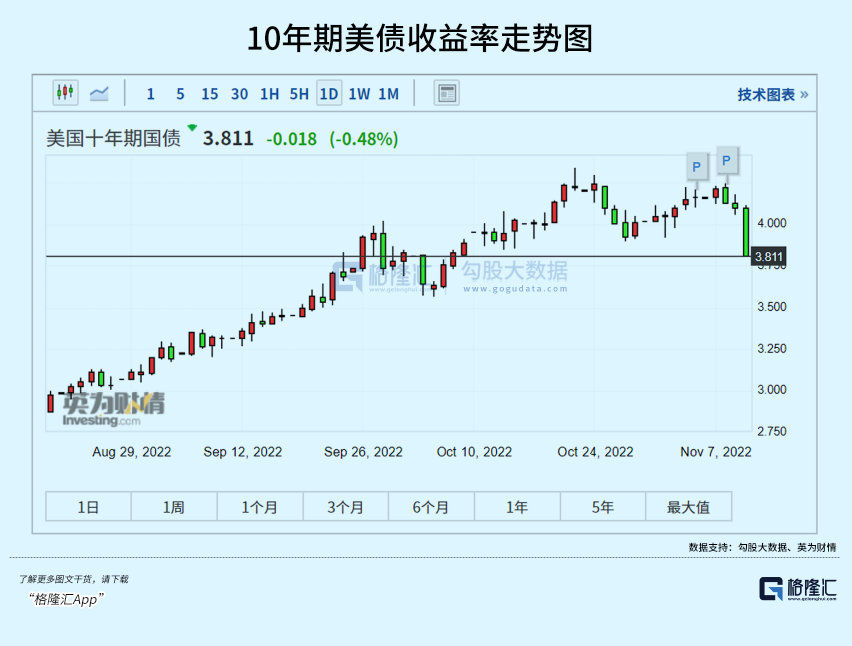
Task: Click the 英为财情 Investing.com watermark logo
Action: 113,409
